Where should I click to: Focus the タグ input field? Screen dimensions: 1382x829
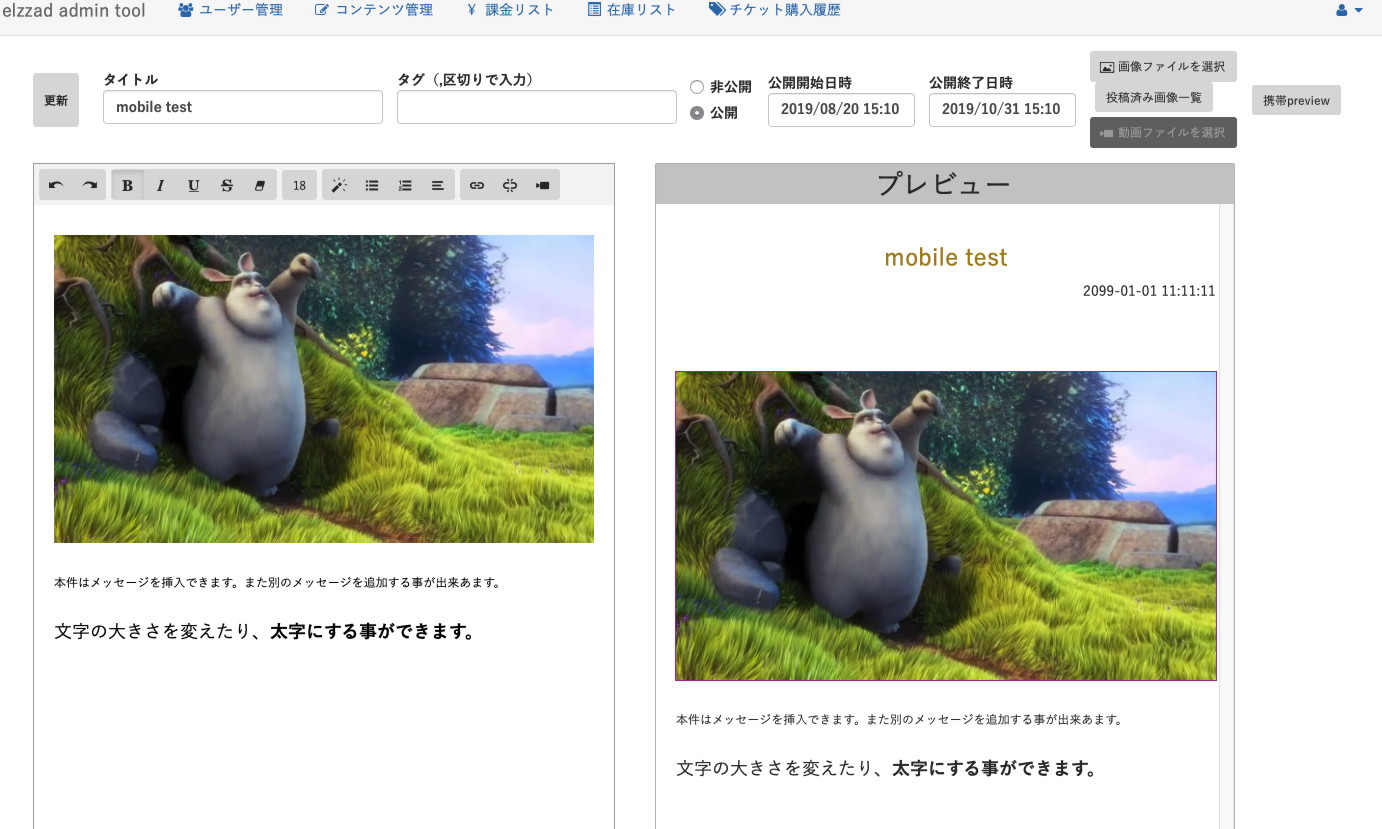point(537,107)
